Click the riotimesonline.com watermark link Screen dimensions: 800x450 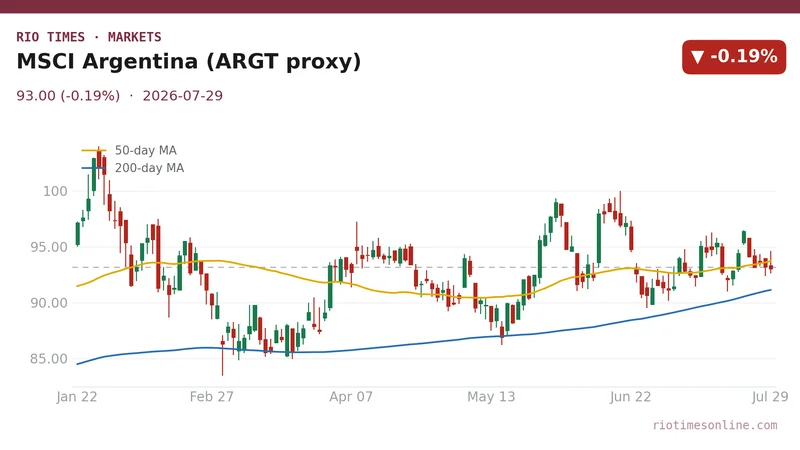click(715, 425)
